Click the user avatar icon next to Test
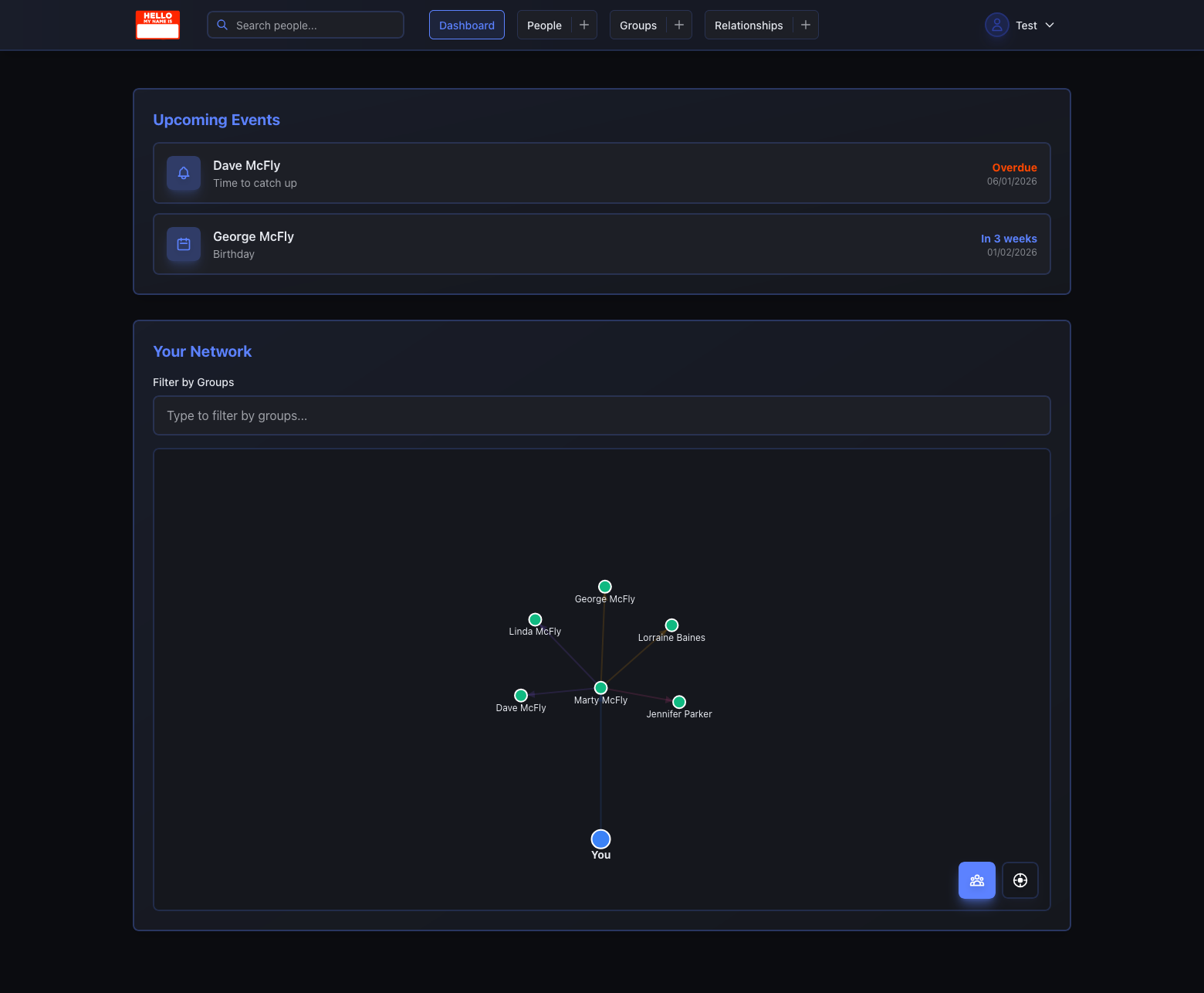The height and width of the screenshot is (993, 1204). (x=996, y=25)
